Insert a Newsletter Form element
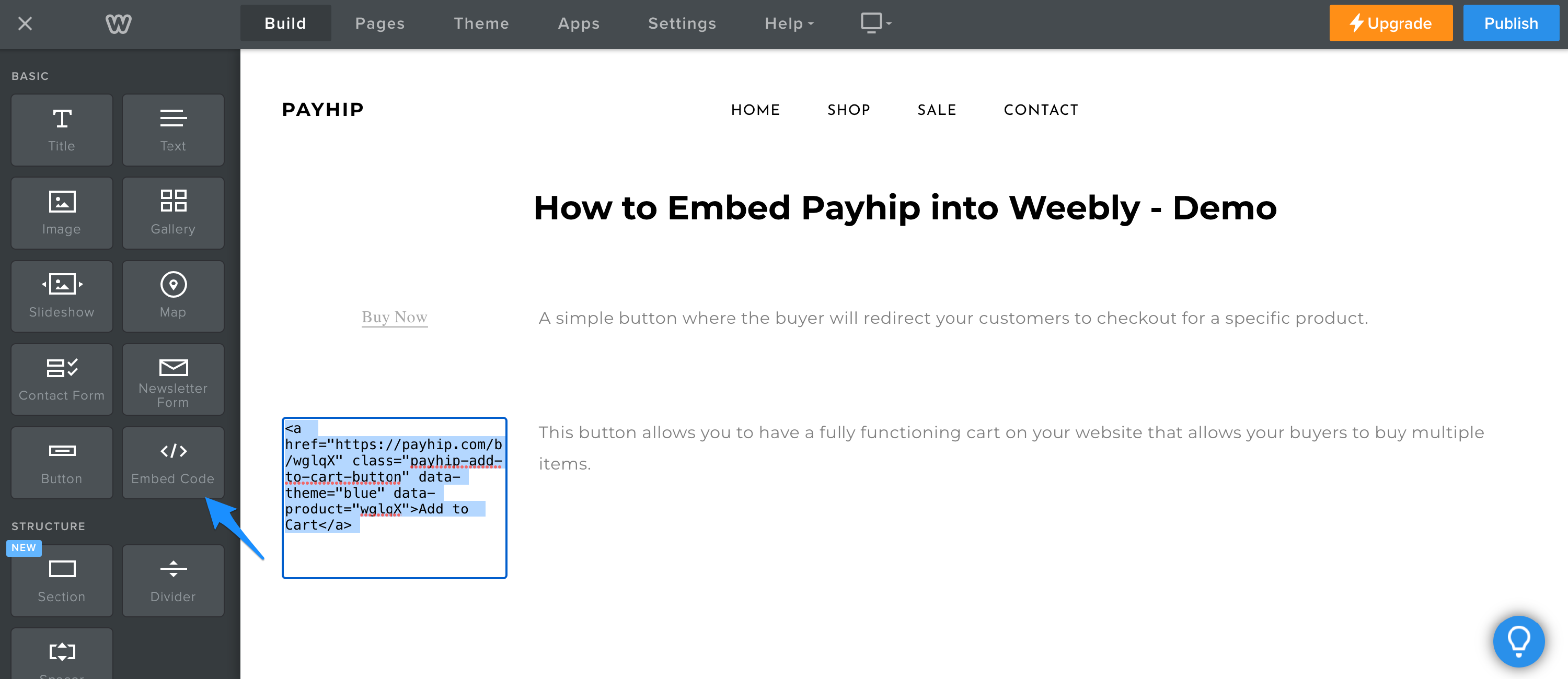The image size is (1568, 679). click(x=173, y=379)
